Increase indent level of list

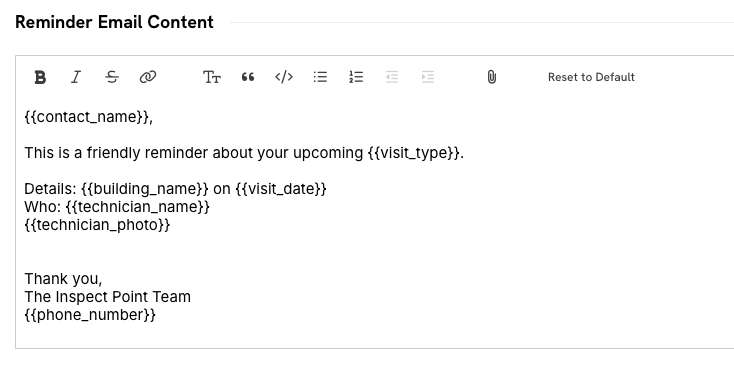[x=428, y=77]
